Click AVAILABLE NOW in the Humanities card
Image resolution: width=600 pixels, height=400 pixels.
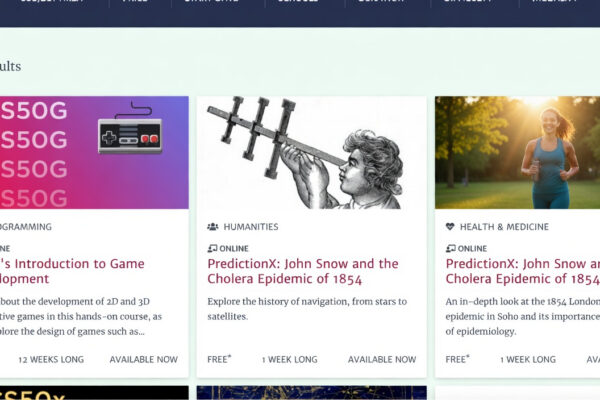click(x=382, y=359)
